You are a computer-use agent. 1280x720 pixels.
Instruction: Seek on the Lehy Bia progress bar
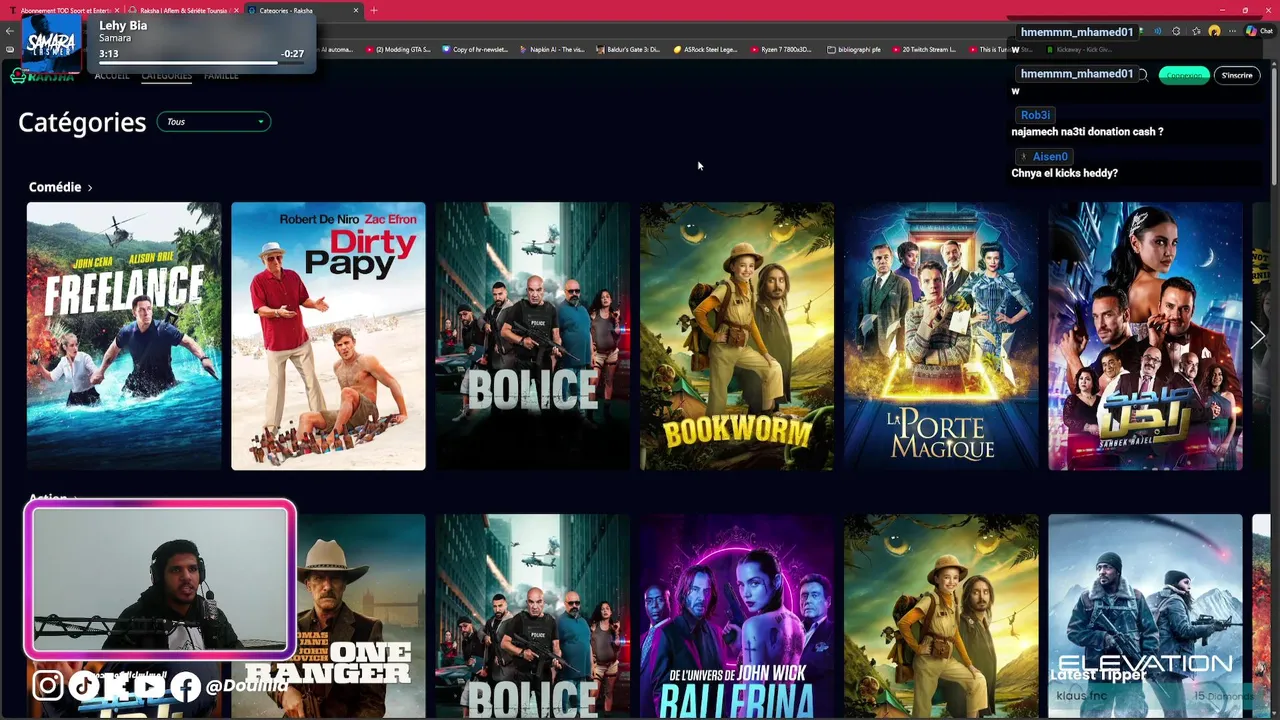pyautogui.click(x=201, y=63)
